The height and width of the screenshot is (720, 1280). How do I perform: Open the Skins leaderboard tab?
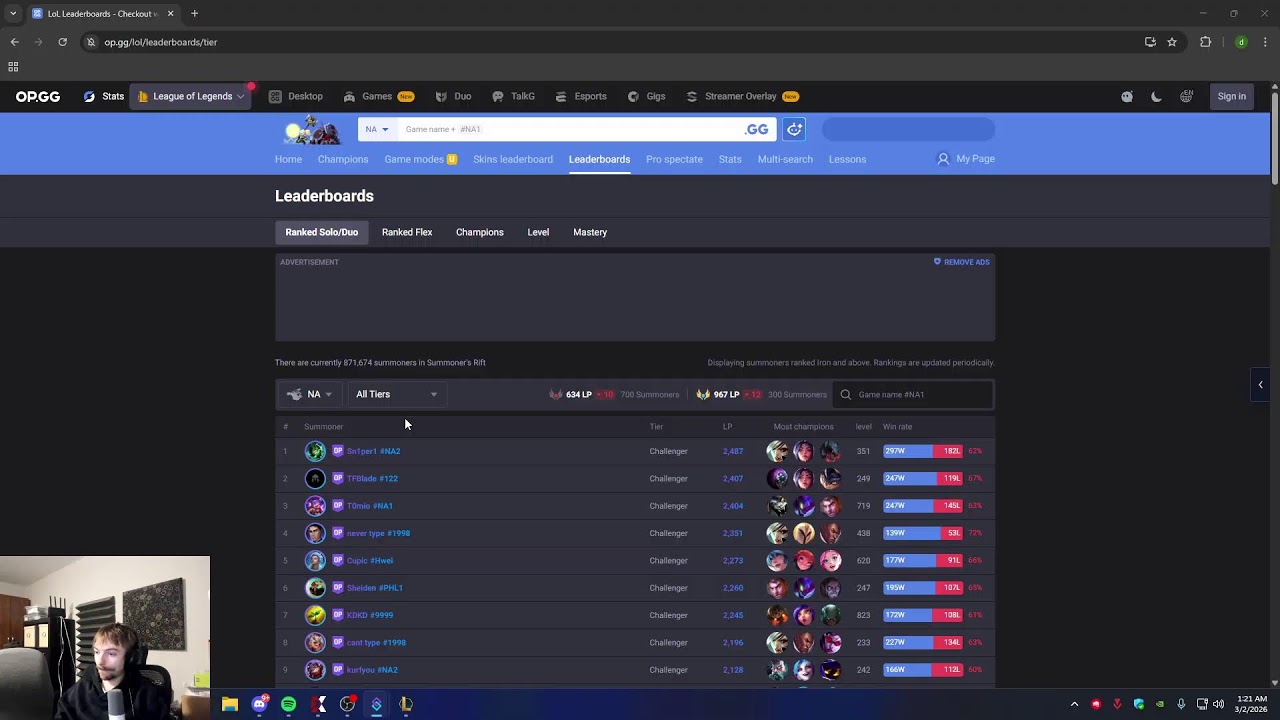pos(513,159)
